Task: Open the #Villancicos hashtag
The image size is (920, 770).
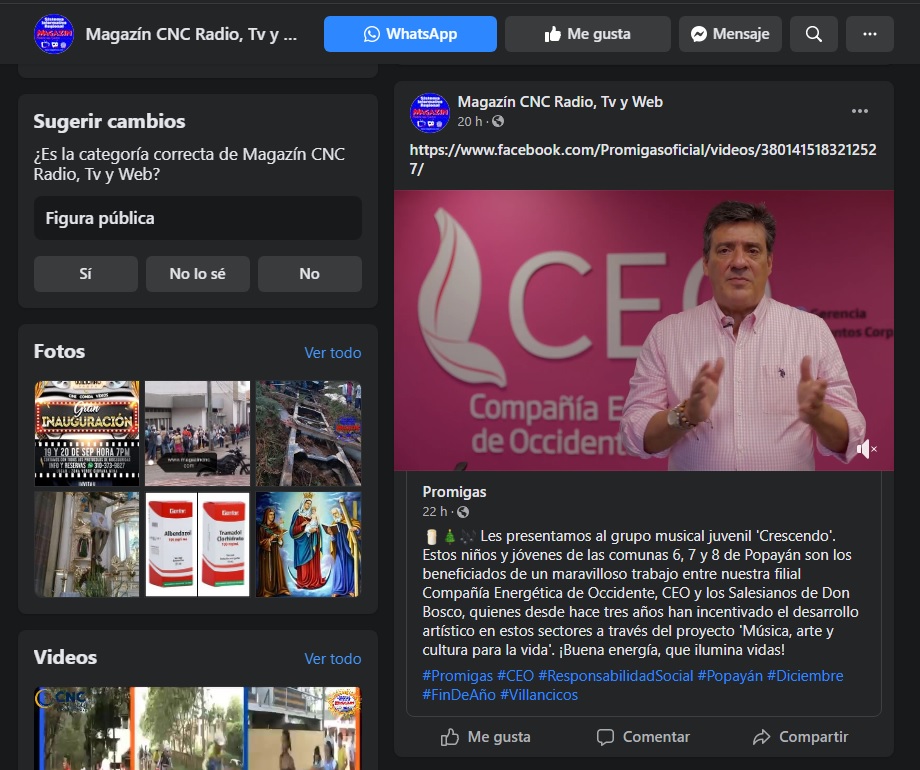Action: coord(539,695)
